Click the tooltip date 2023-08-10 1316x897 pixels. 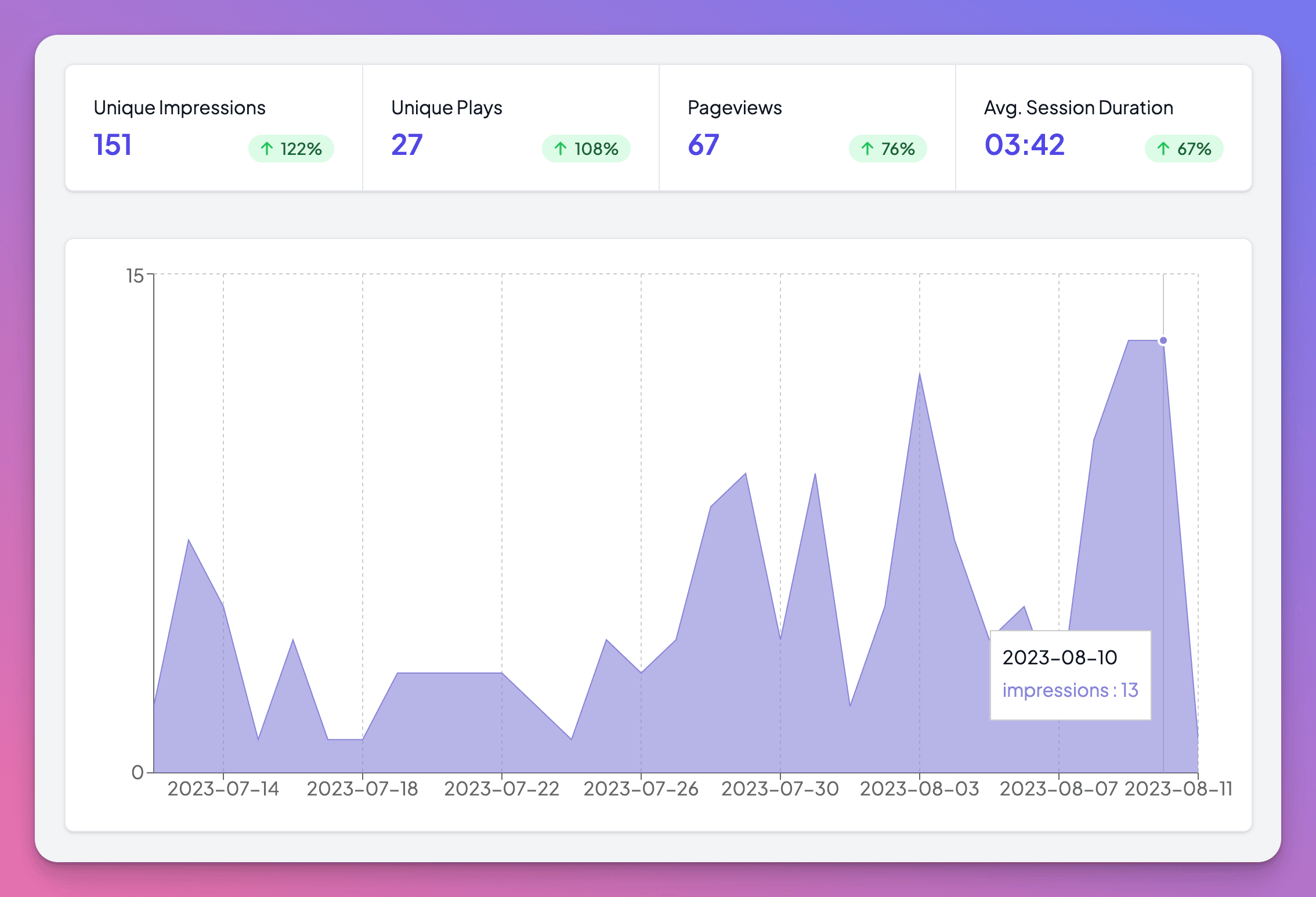pos(1060,657)
